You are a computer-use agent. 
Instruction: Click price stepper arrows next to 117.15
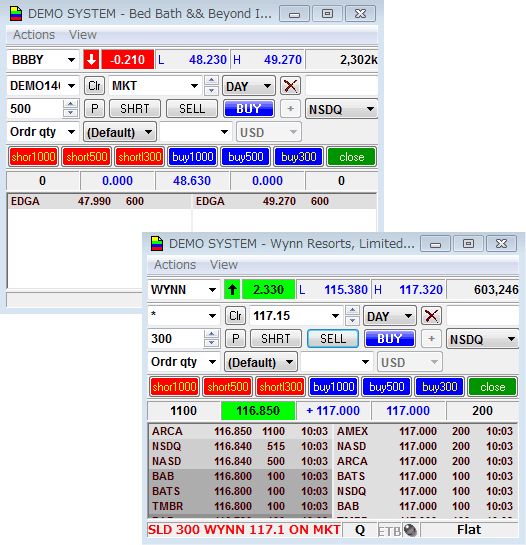tap(352, 316)
